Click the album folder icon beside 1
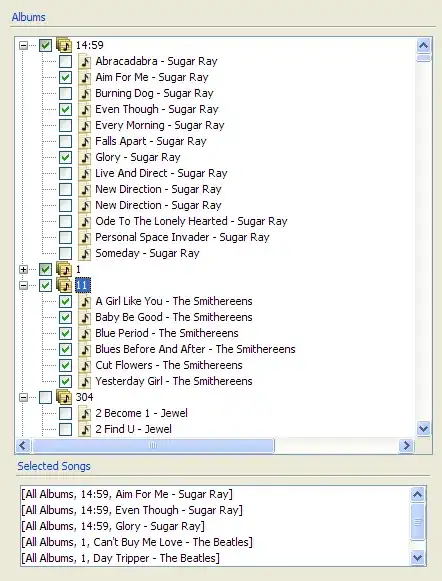 (64, 269)
